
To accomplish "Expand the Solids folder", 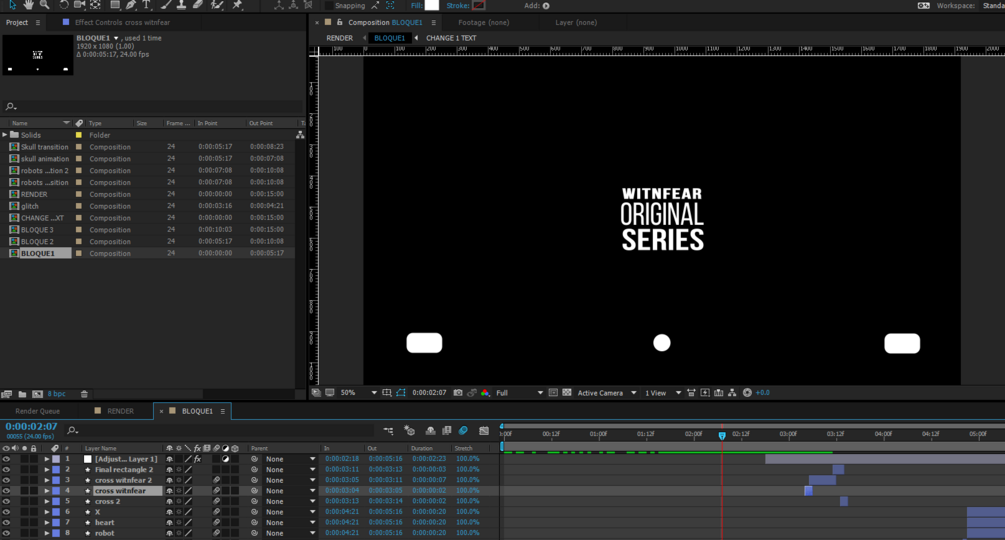I will pyautogui.click(x=5, y=135).
